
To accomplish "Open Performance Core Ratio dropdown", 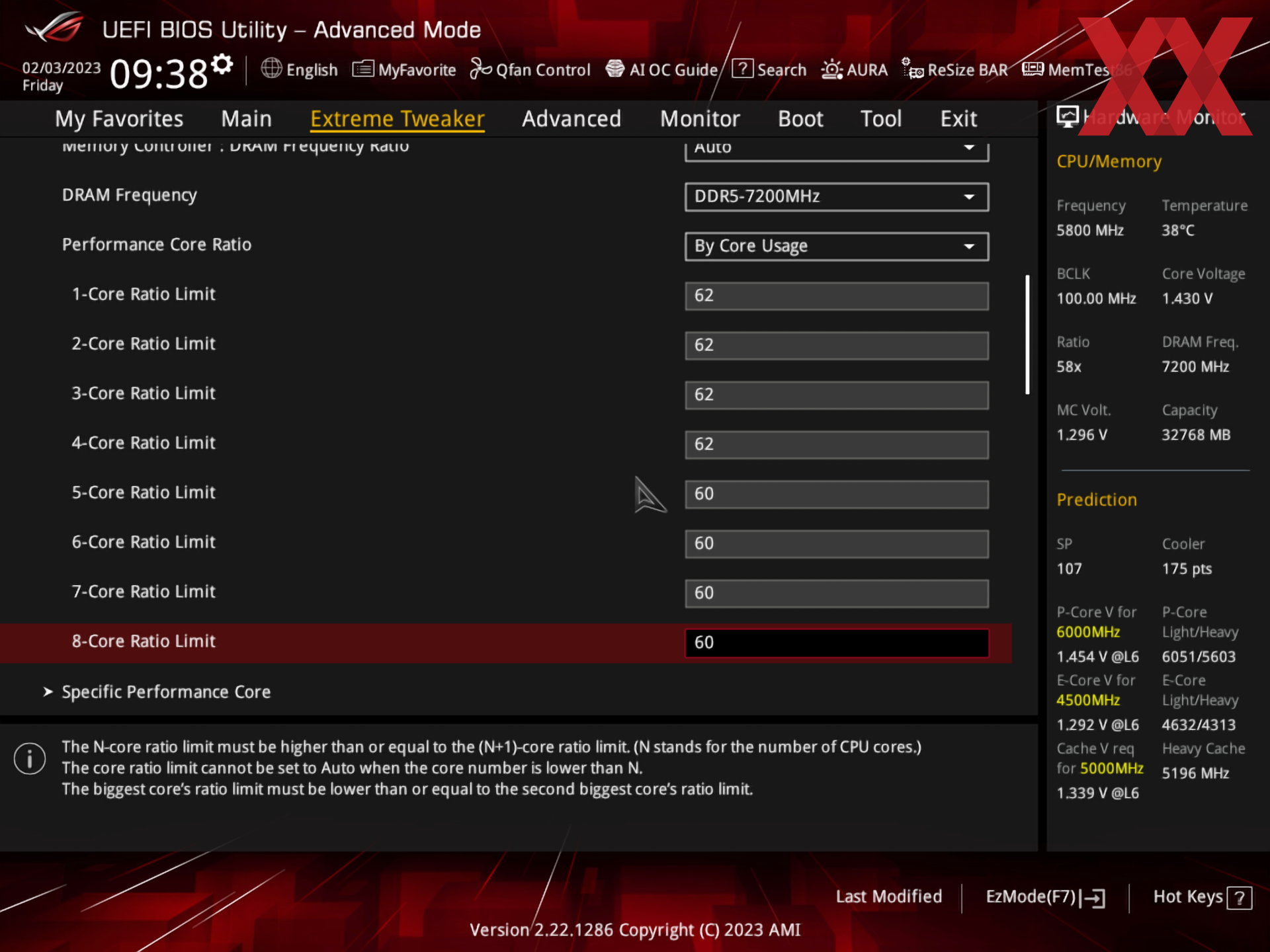I will [837, 246].
